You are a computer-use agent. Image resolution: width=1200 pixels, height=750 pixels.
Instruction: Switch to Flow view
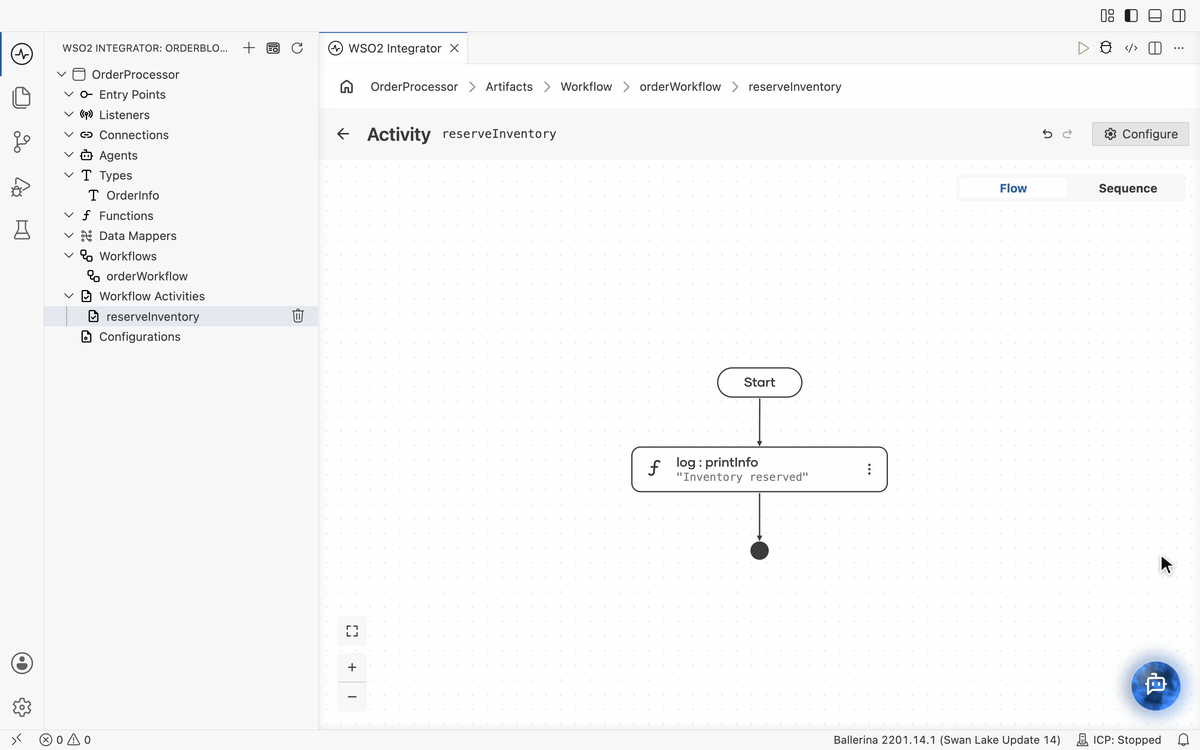coord(1013,188)
